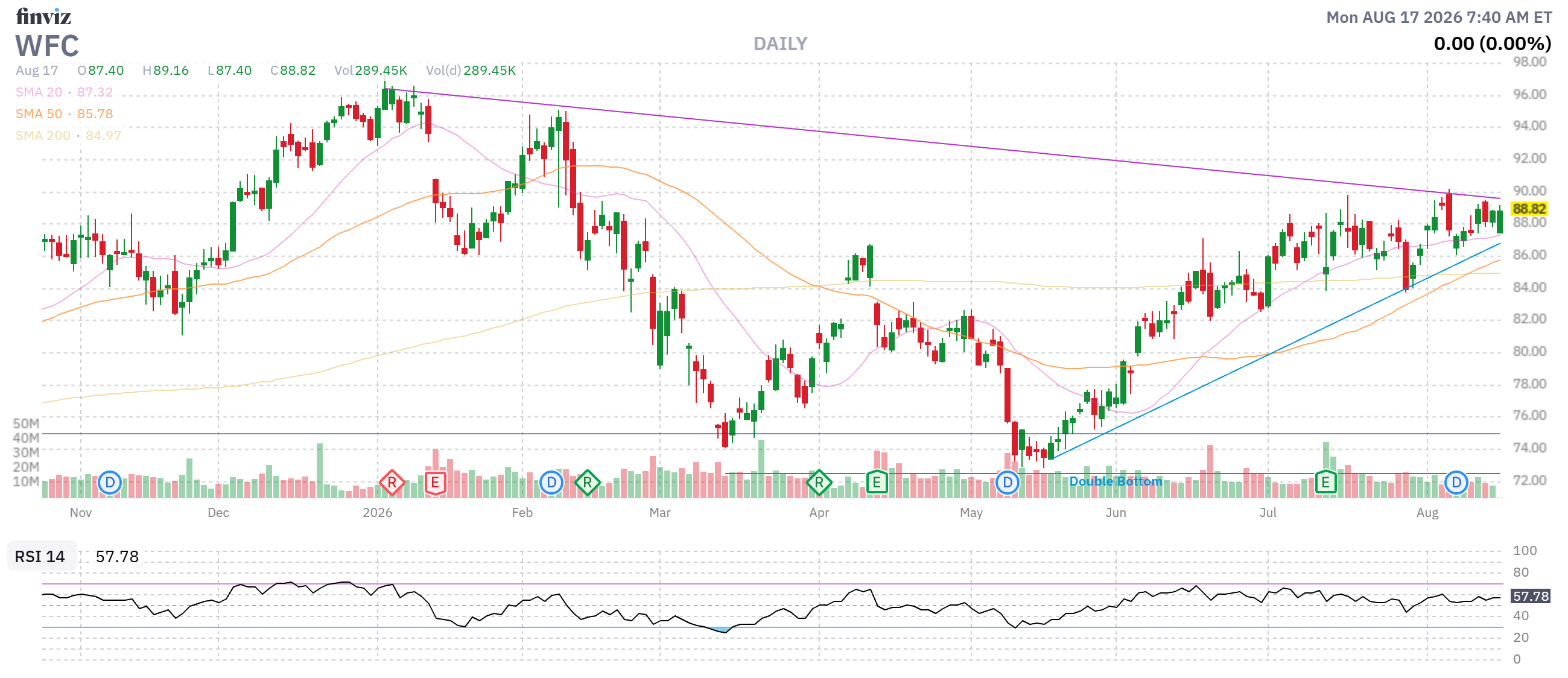Viewport: 1568px width, 678px height.
Task: Click the 10M volume axis label
Action: pos(25,481)
